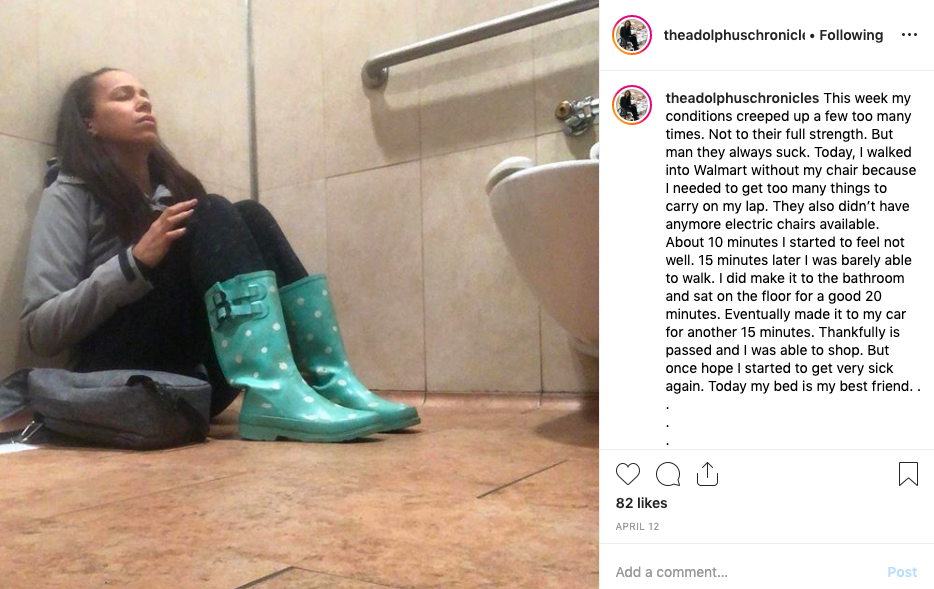
Task: Share the post with the upload icon
Action: point(707,474)
